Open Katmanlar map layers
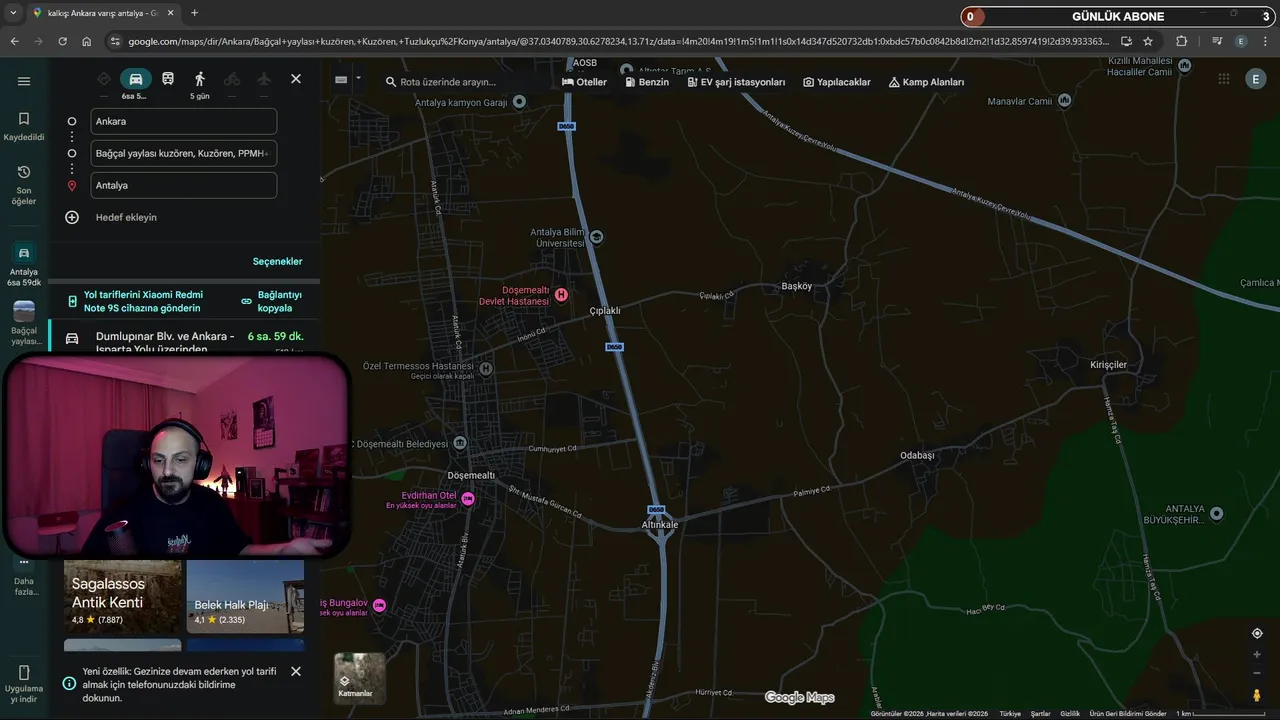Image resolution: width=1280 pixels, height=720 pixels. (x=359, y=678)
